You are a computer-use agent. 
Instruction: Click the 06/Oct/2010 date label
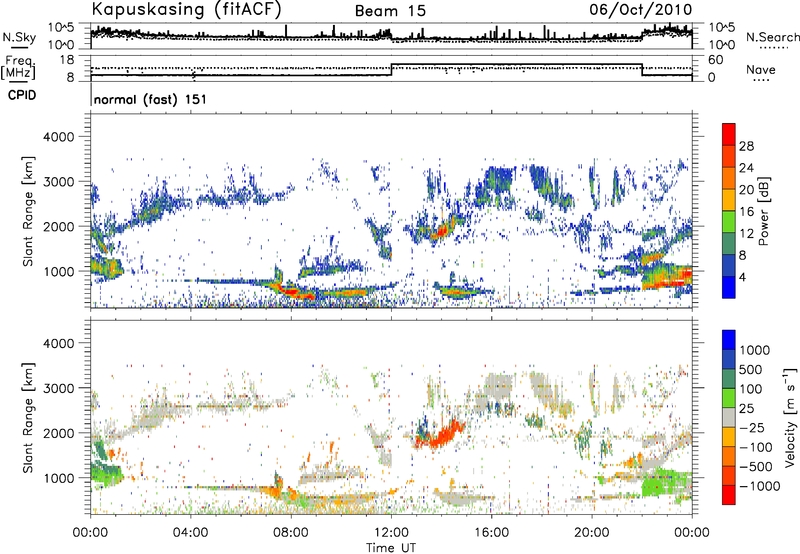tap(641, 10)
